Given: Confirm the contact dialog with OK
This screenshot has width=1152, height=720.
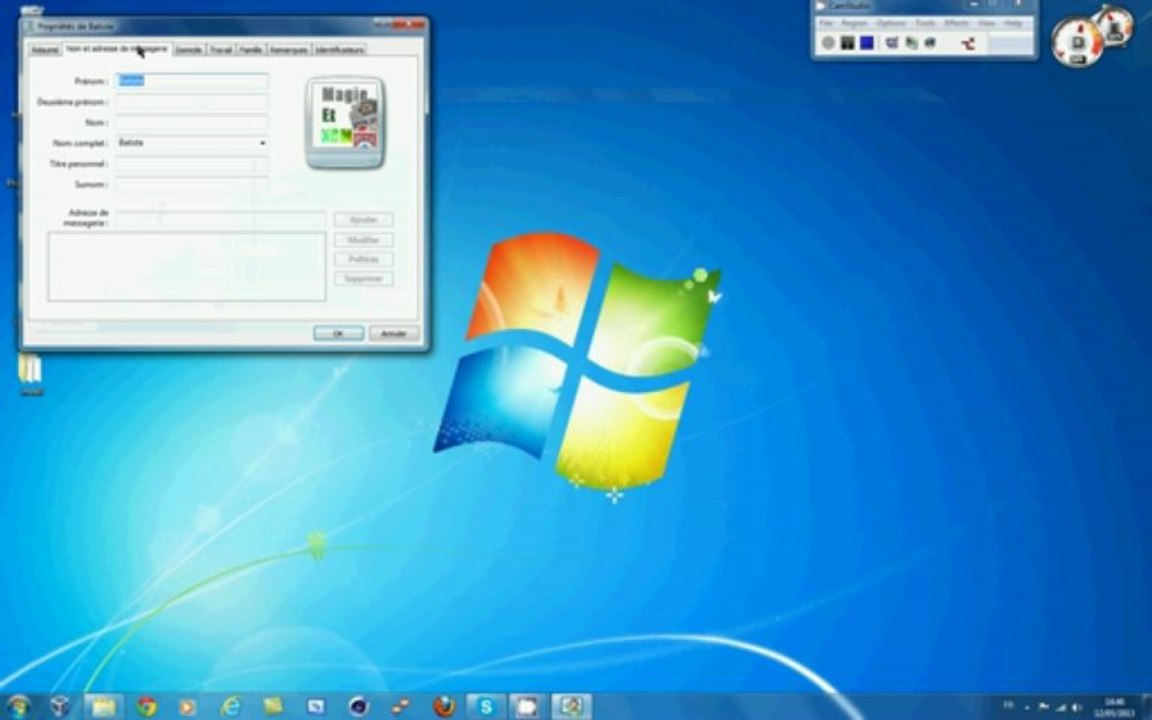Looking at the screenshot, I should [339, 333].
